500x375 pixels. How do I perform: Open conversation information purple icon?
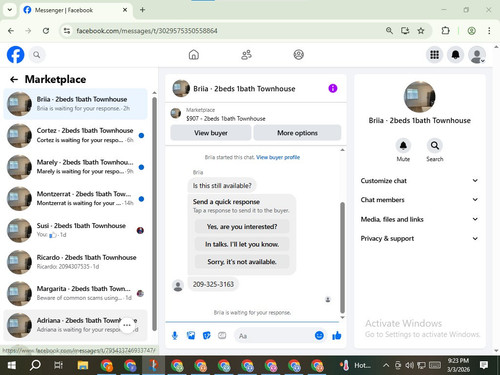tap(333, 88)
